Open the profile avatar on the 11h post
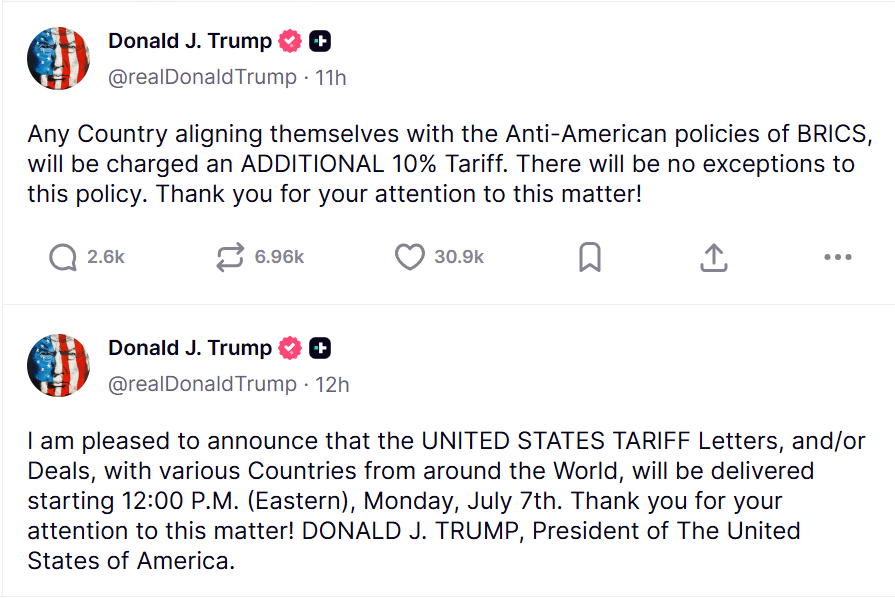The height and width of the screenshot is (598, 895). pos(59,59)
